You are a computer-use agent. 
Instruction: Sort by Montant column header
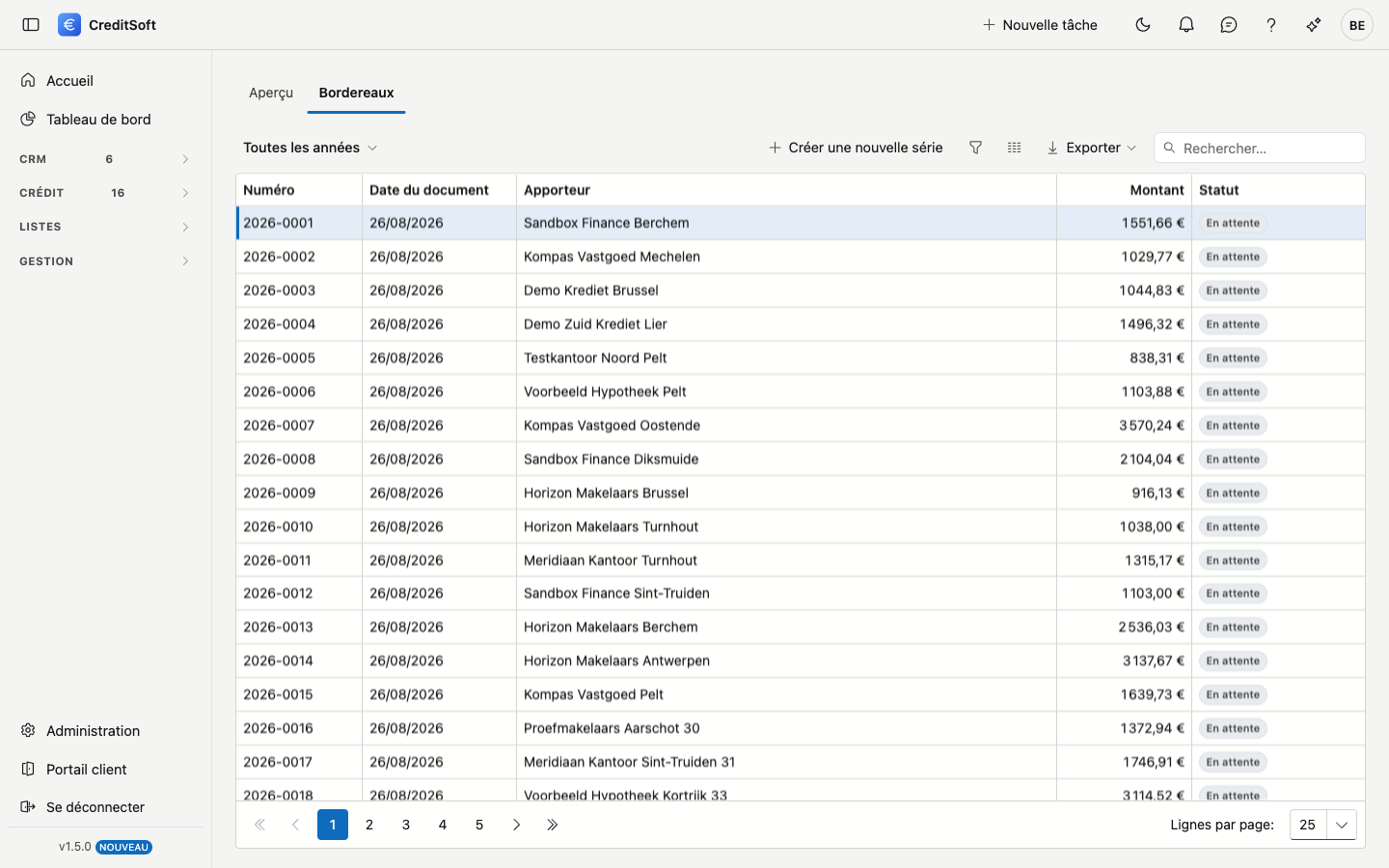[x=1124, y=190]
